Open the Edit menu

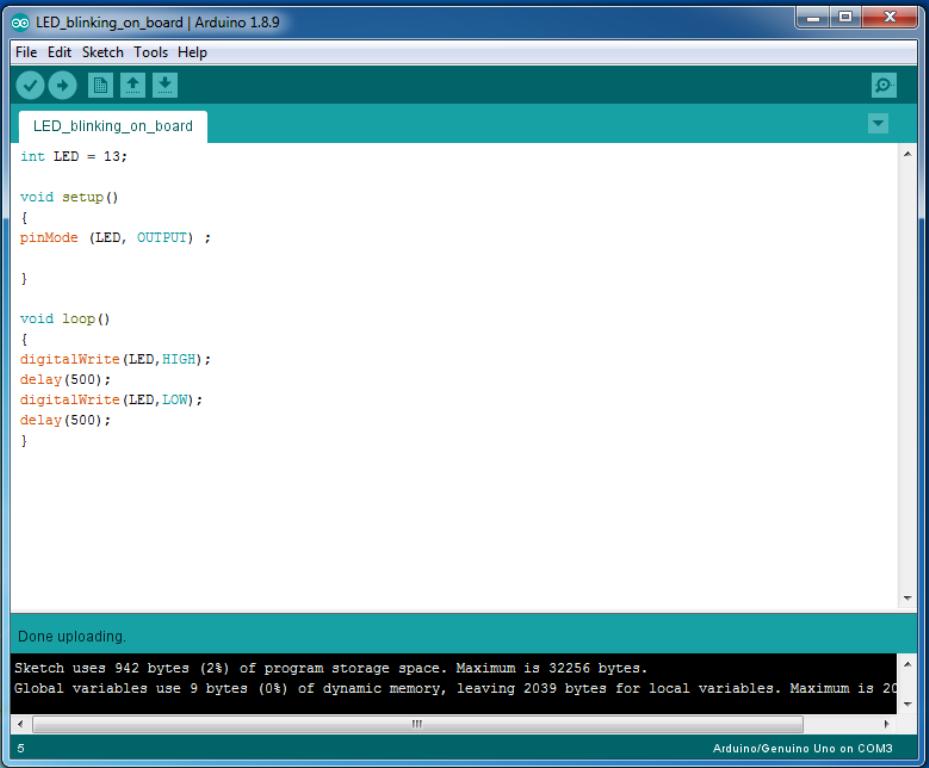(x=59, y=52)
